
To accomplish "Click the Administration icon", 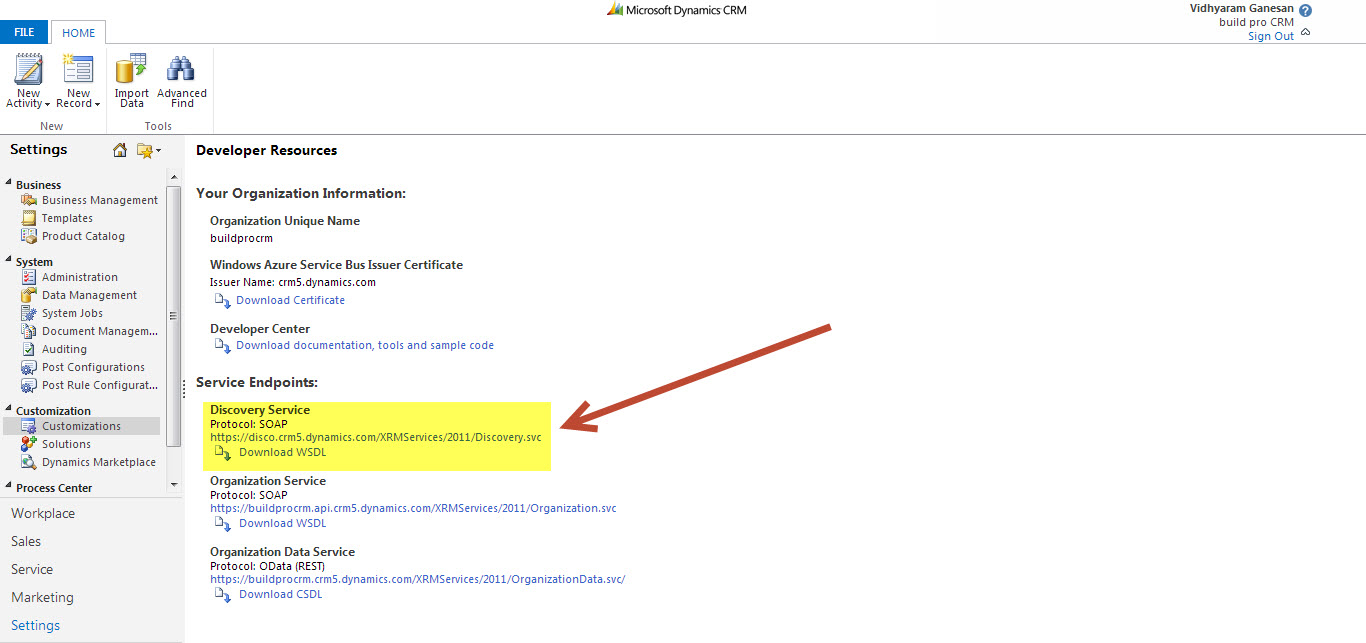I will [29, 277].
